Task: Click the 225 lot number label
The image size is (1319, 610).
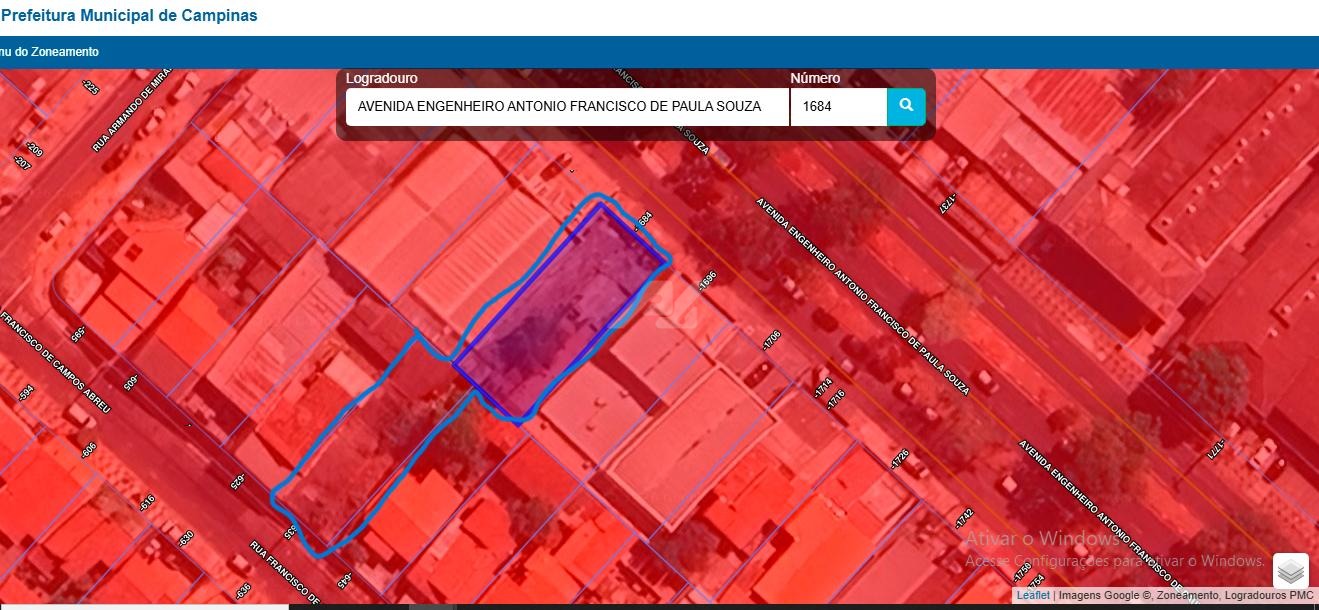Action: pyautogui.click(x=91, y=87)
